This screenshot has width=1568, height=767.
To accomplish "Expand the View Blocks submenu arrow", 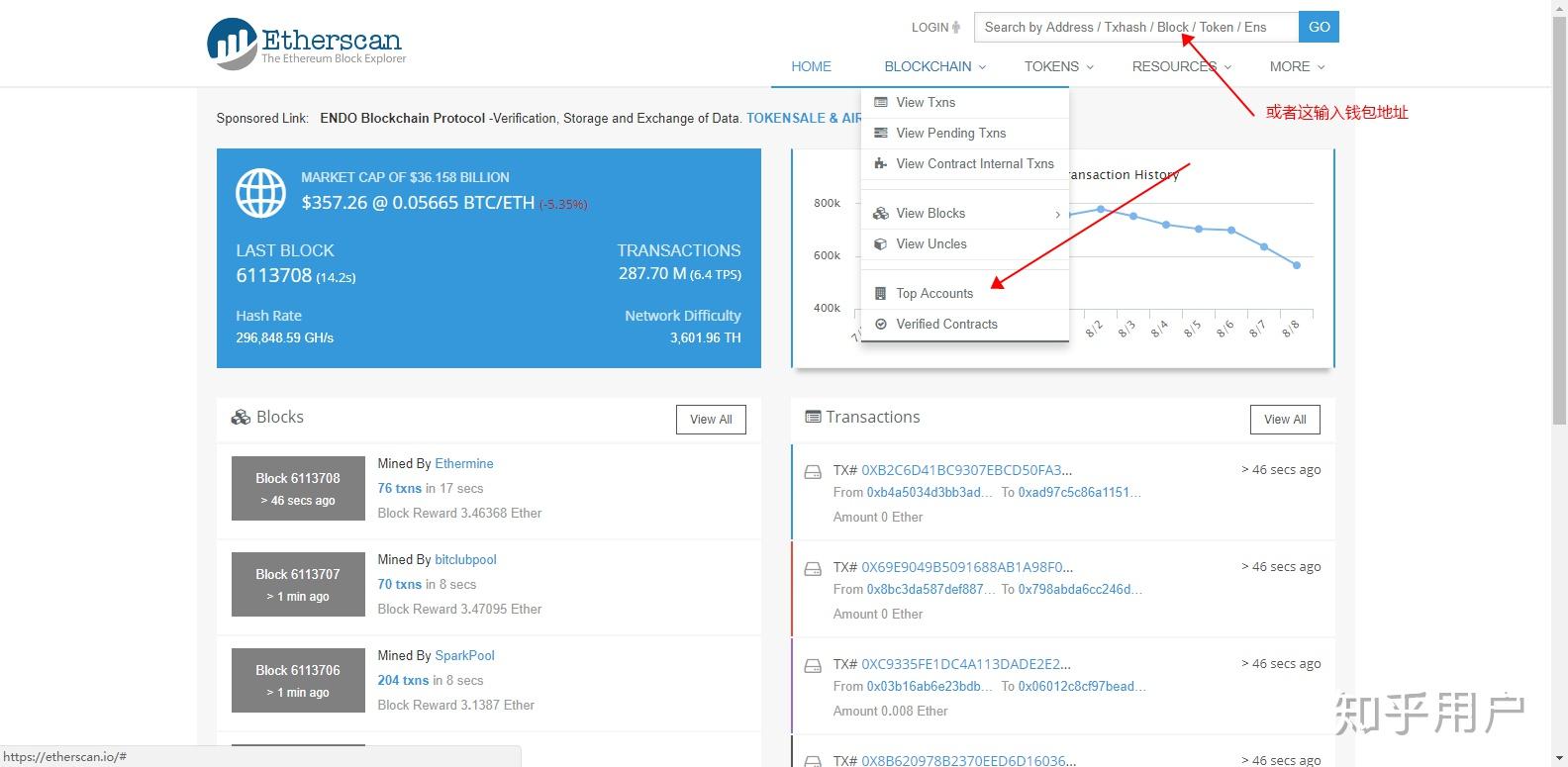I will (1057, 214).
